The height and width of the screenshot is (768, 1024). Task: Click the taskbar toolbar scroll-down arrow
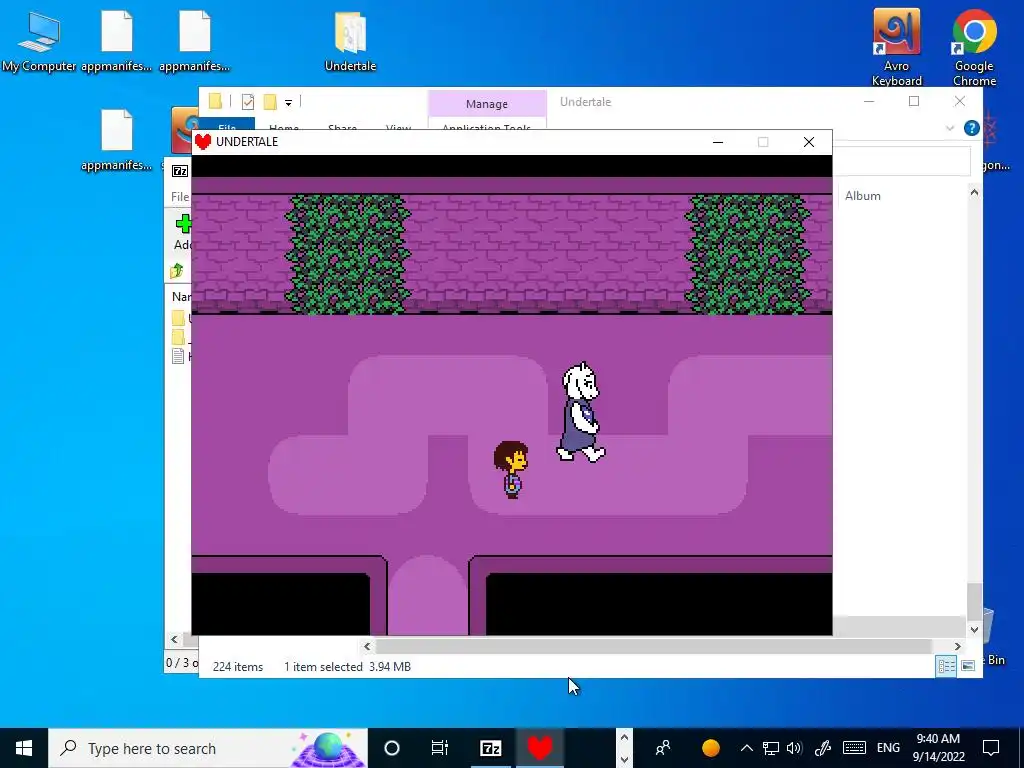[624, 759]
